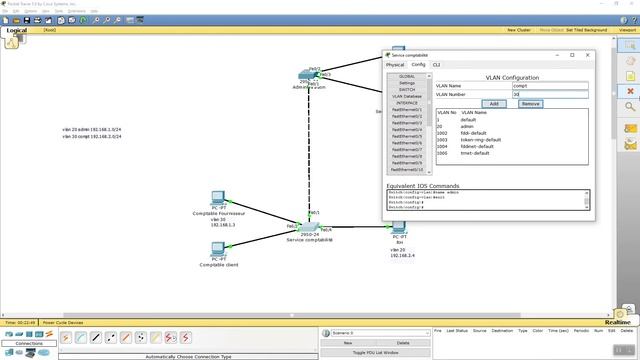Select FastEthernet0/5 interface in sidebar

[x=407, y=136]
